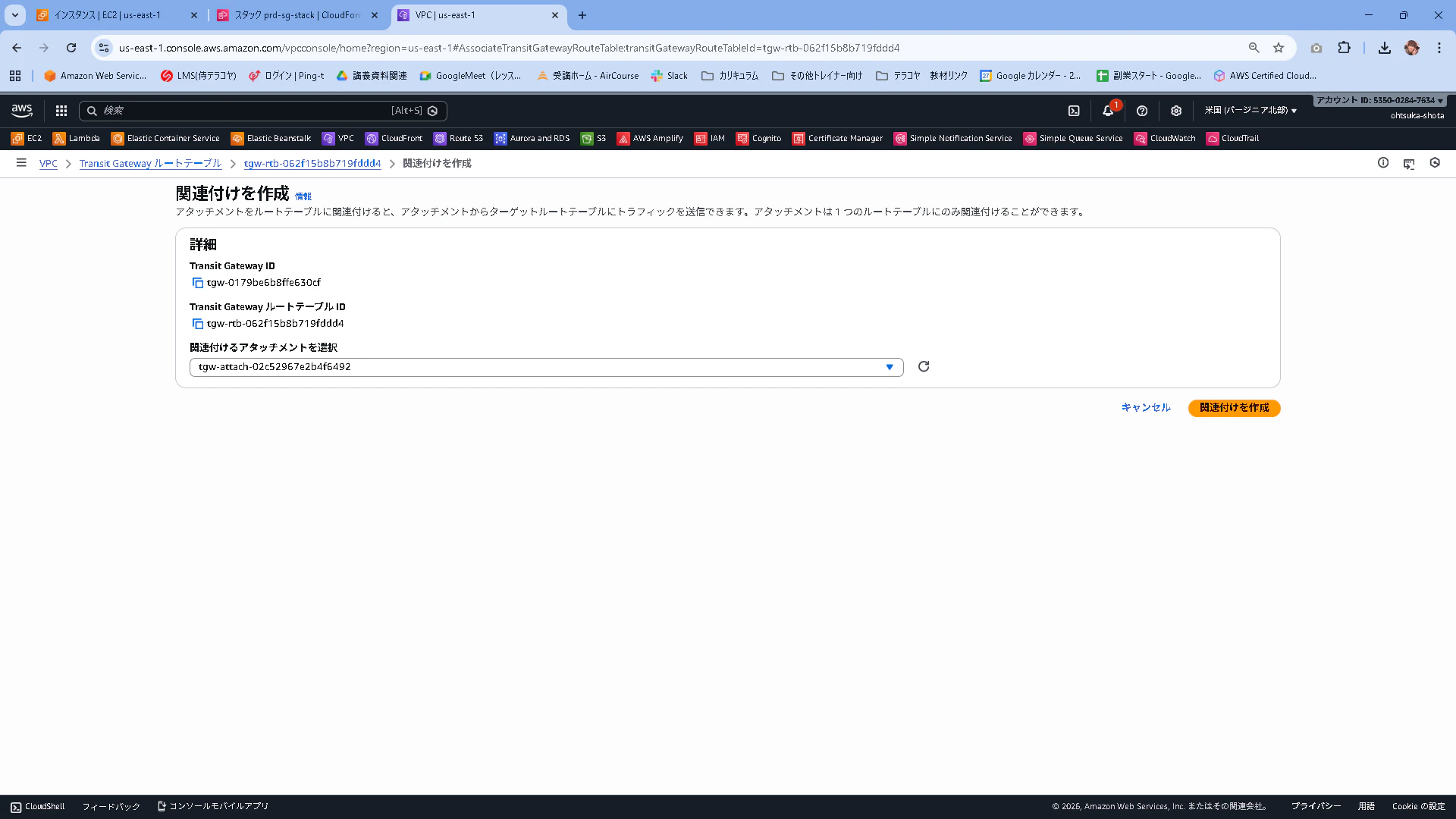Toggle the side navigation hamburger menu
Viewport: 1456px width, 819px height.
click(21, 163)
